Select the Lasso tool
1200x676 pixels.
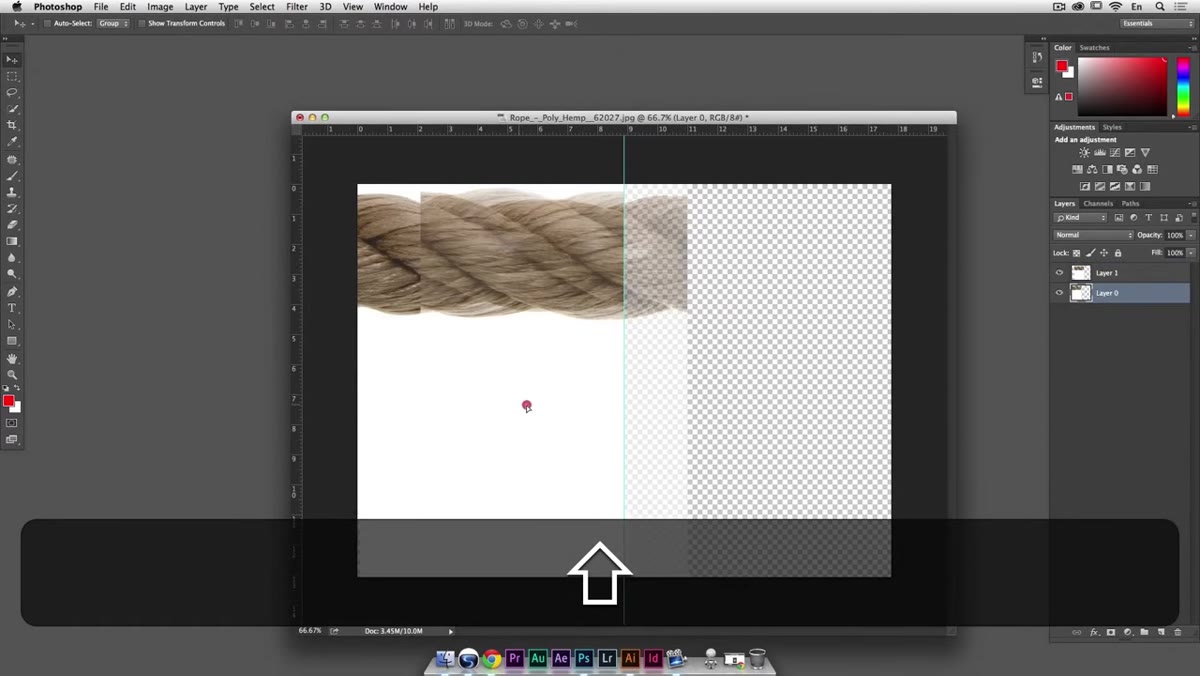tap(12, 92)
